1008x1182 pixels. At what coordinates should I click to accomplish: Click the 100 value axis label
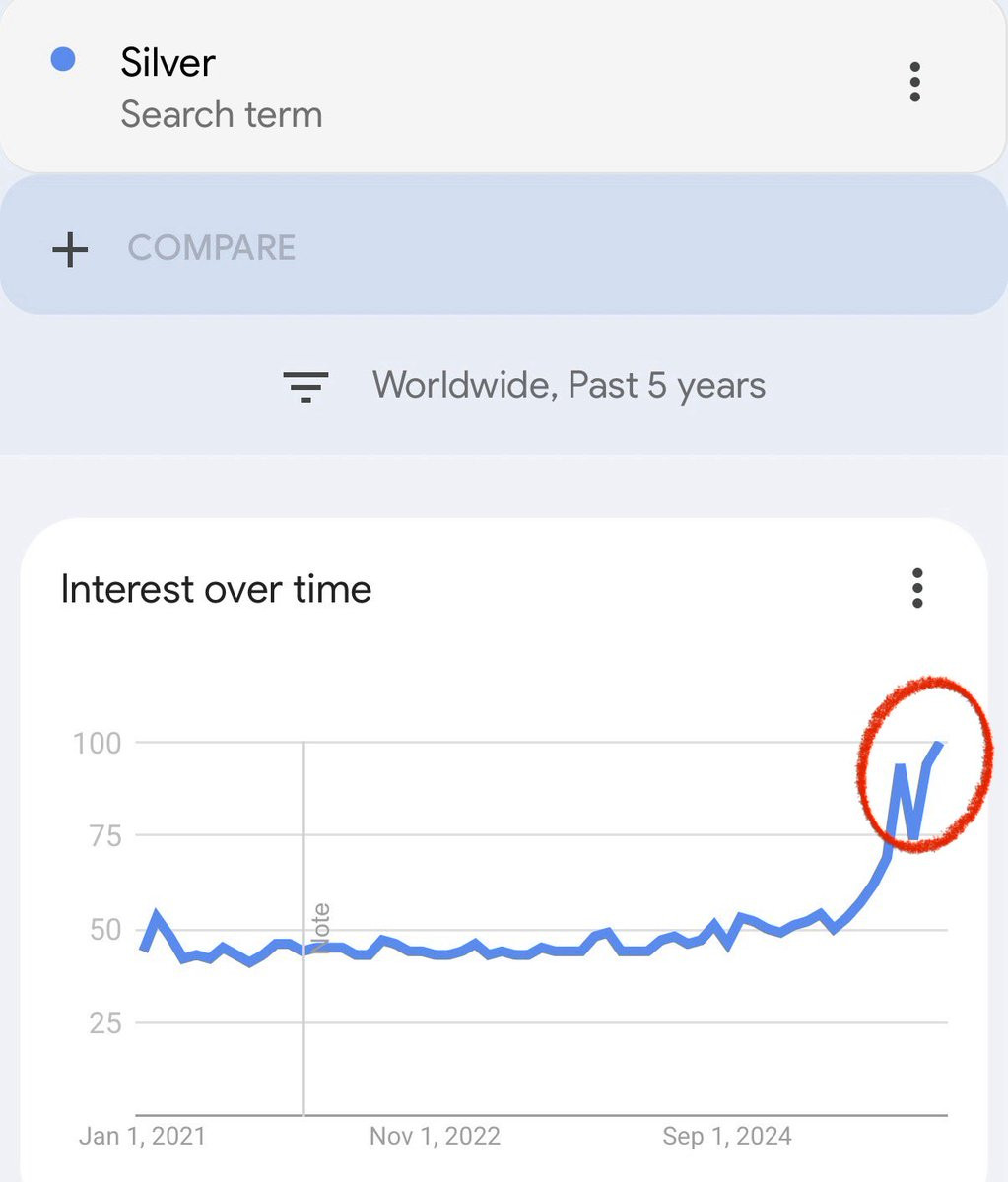point(98,743)
